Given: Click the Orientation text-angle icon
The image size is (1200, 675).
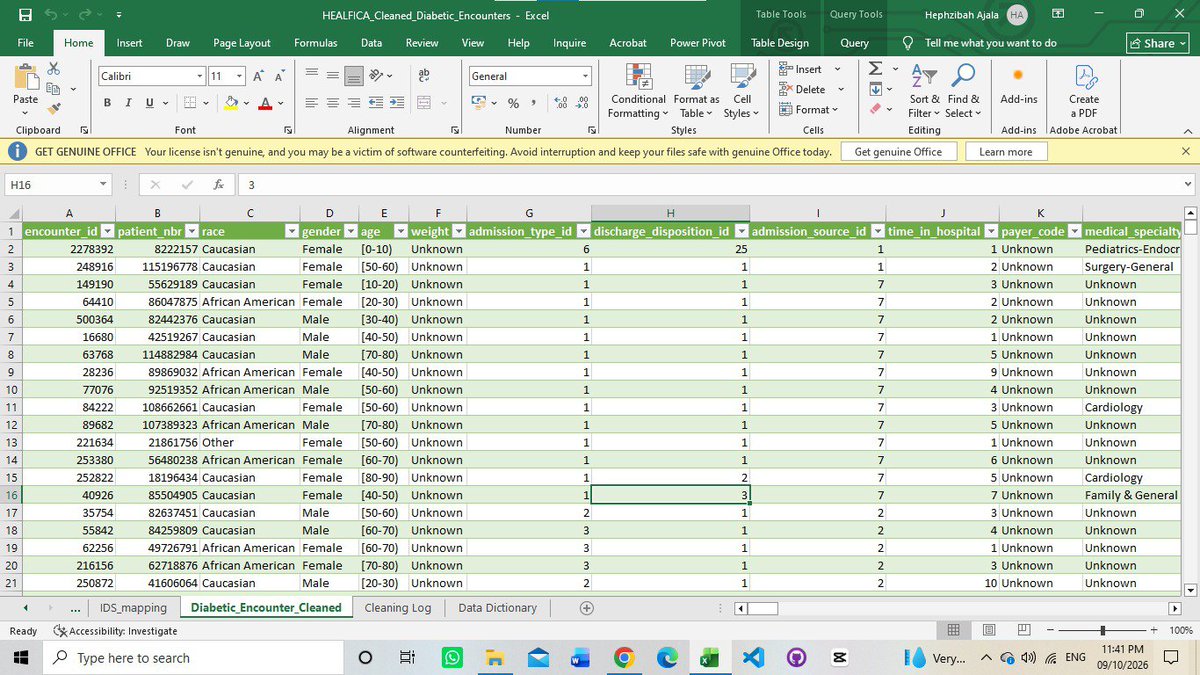Looking at the screenshot, I should click(377, 76).
